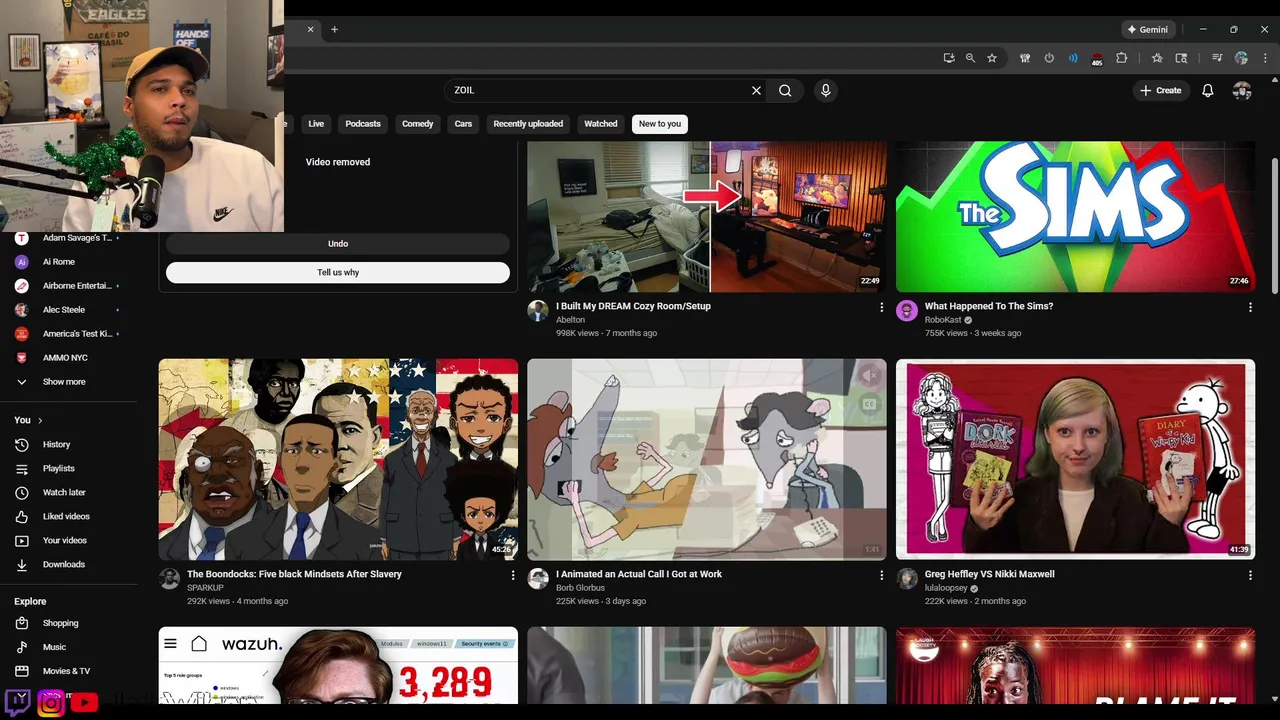This screenshot has width=1280, height=720.
Task: Open Liked videos in sidebar
Action: click(x=68, y=516)
